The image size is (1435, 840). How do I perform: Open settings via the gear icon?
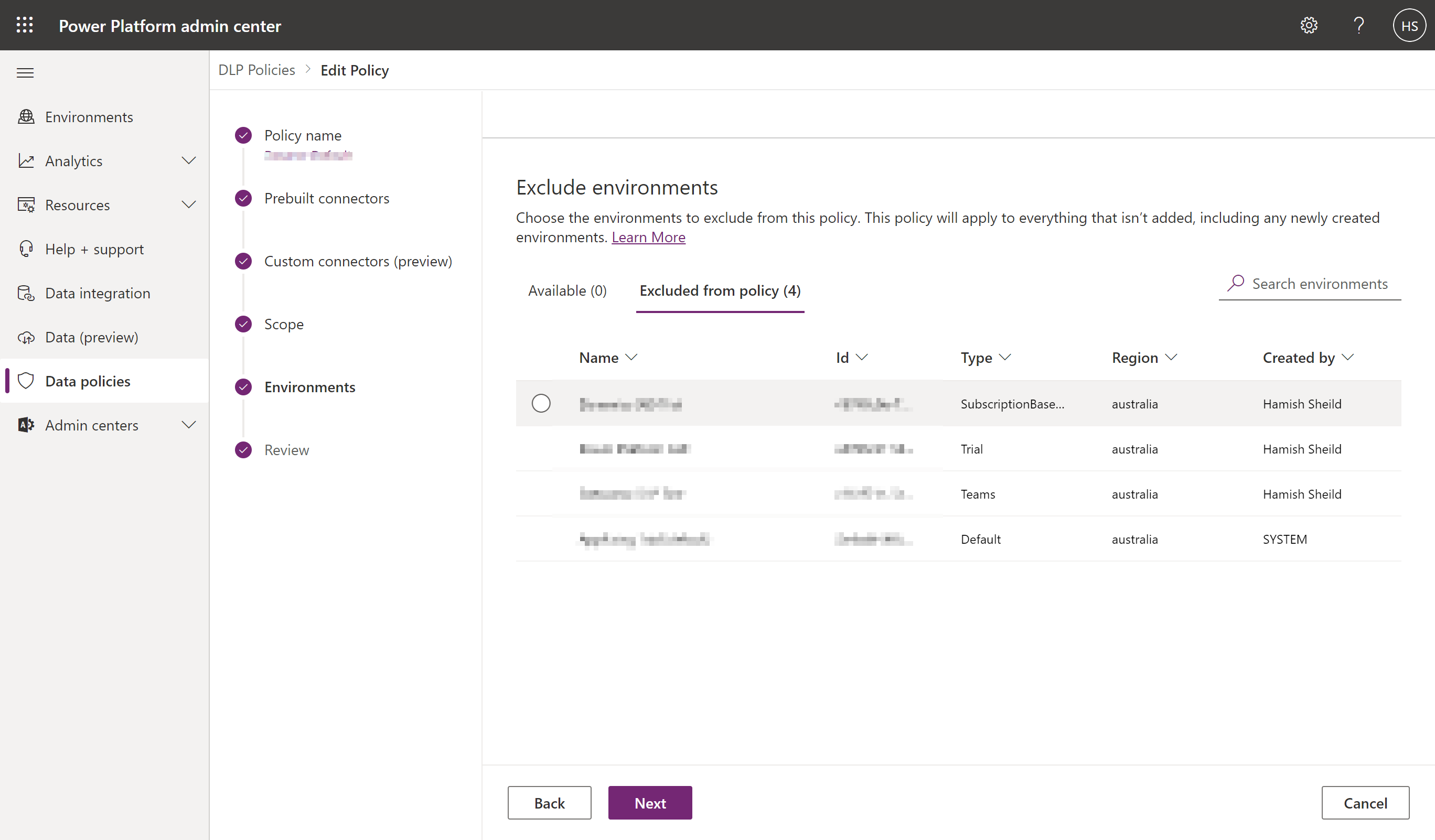(x=1309, y=25)
